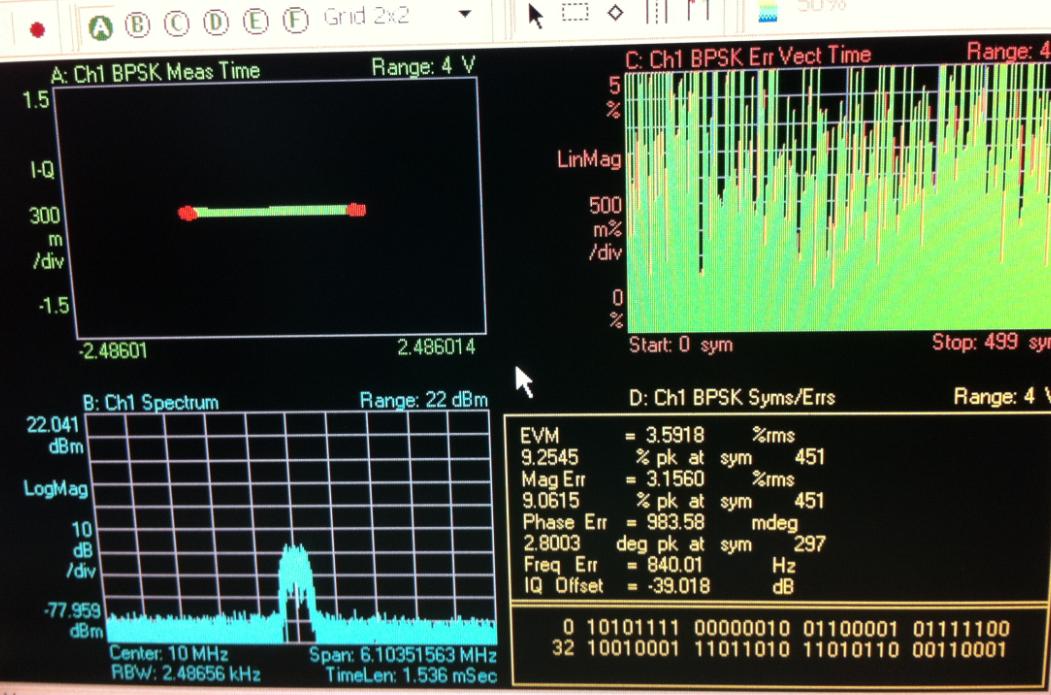Select trace D button in toolbar
This screenshot has width=1051, height=695.
tap(216, 22)
